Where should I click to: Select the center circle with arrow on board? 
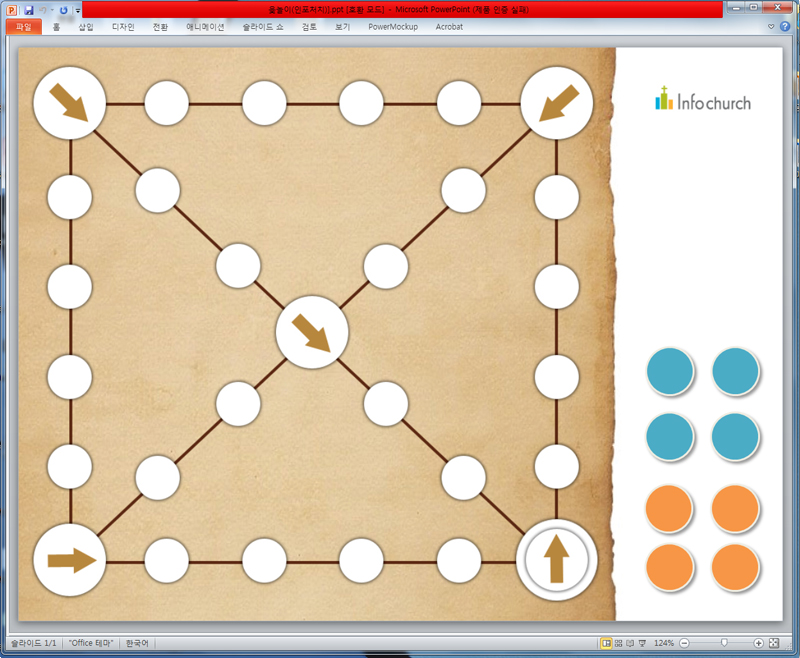tap(311, 333)
